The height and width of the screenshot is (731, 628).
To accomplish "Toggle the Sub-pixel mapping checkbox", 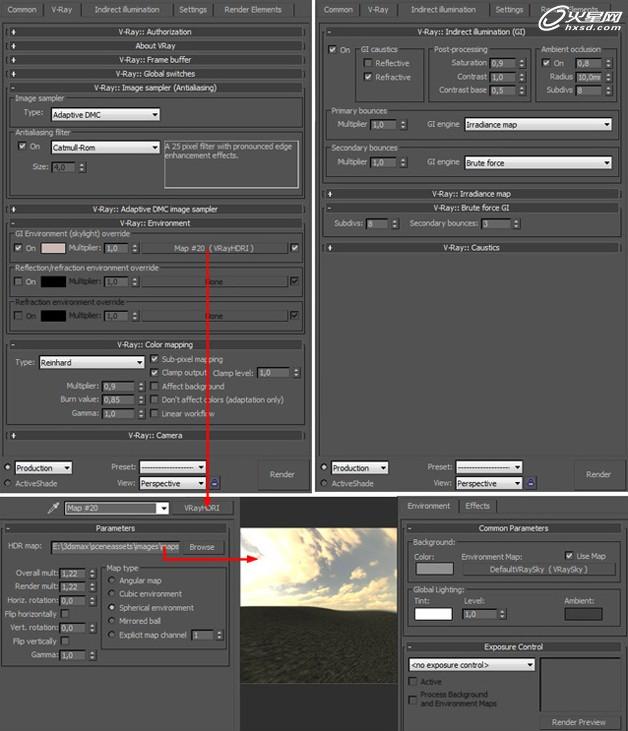I will (154, 359).
